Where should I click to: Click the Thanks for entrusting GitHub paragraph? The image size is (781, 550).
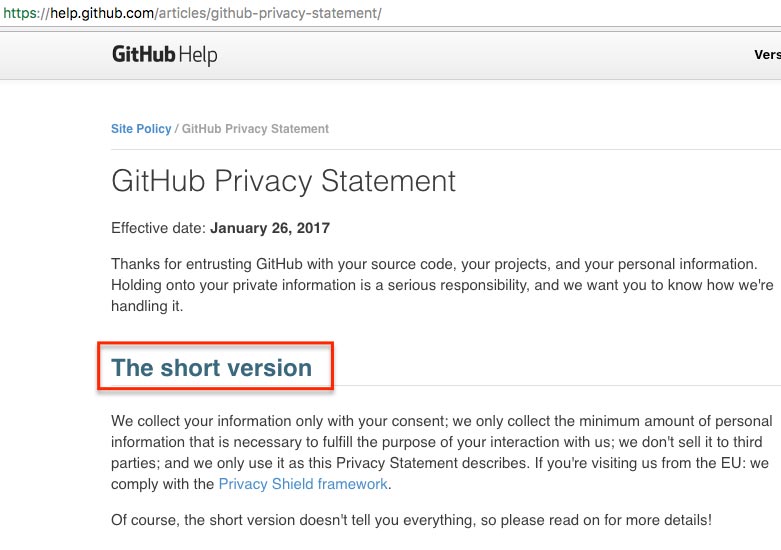tap(442, 285)
